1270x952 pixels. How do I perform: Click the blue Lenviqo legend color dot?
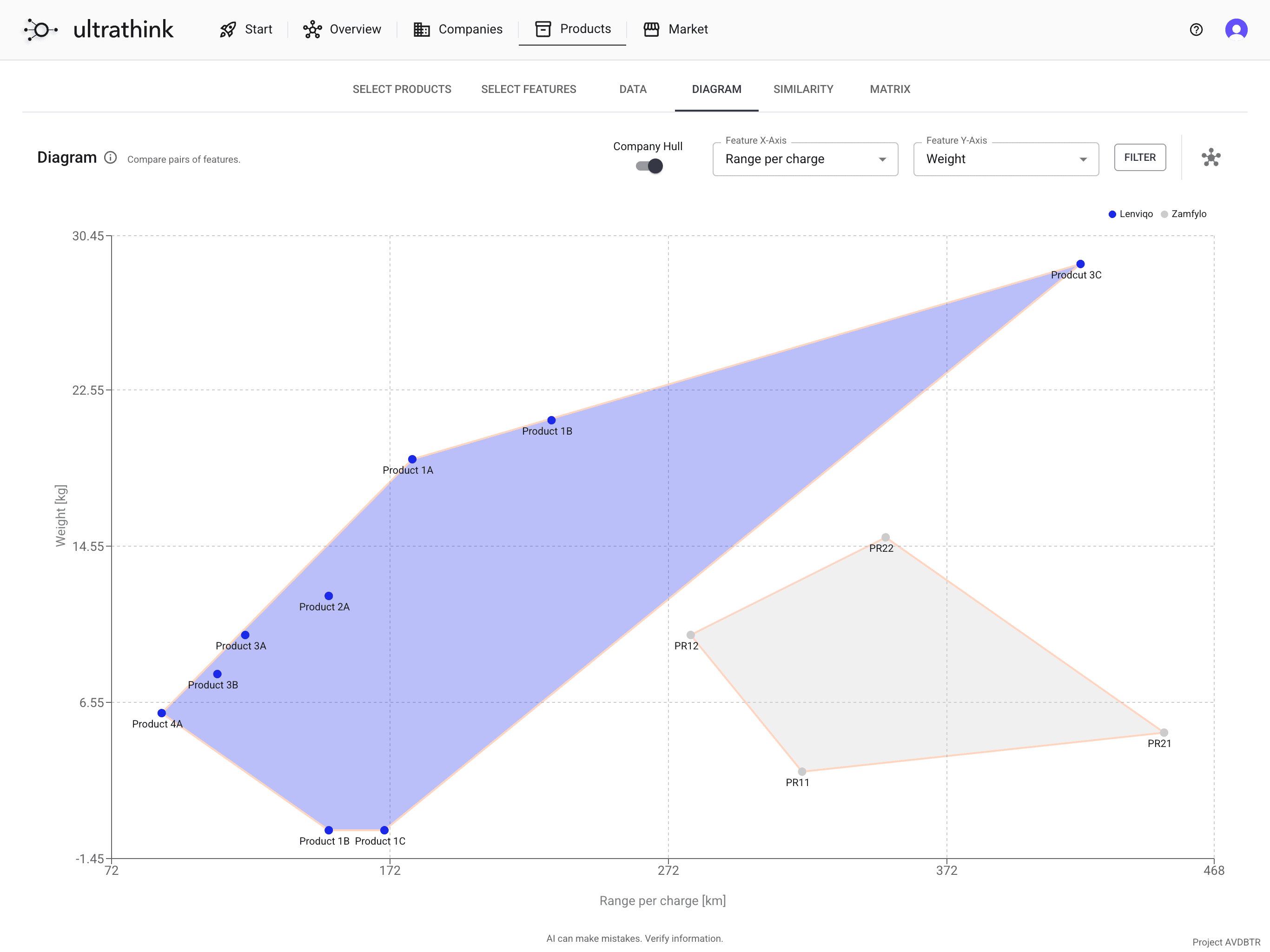pyautogui.click(x=1113, y=214)
